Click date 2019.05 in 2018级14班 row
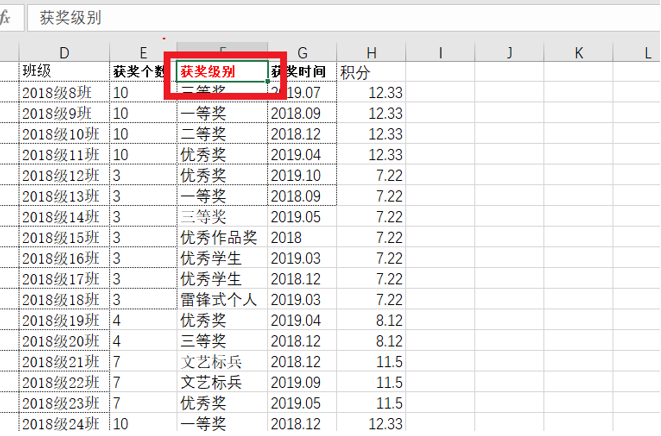The width and height of the screenshot is (661, 436). point(302,217)
